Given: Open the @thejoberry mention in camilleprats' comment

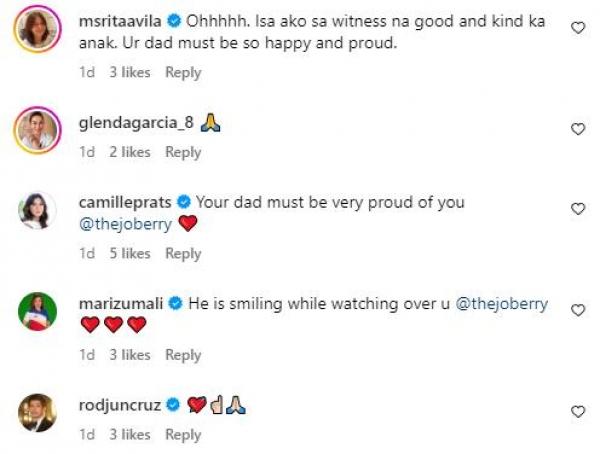Looking at the screenshot, I should [124, 224].
